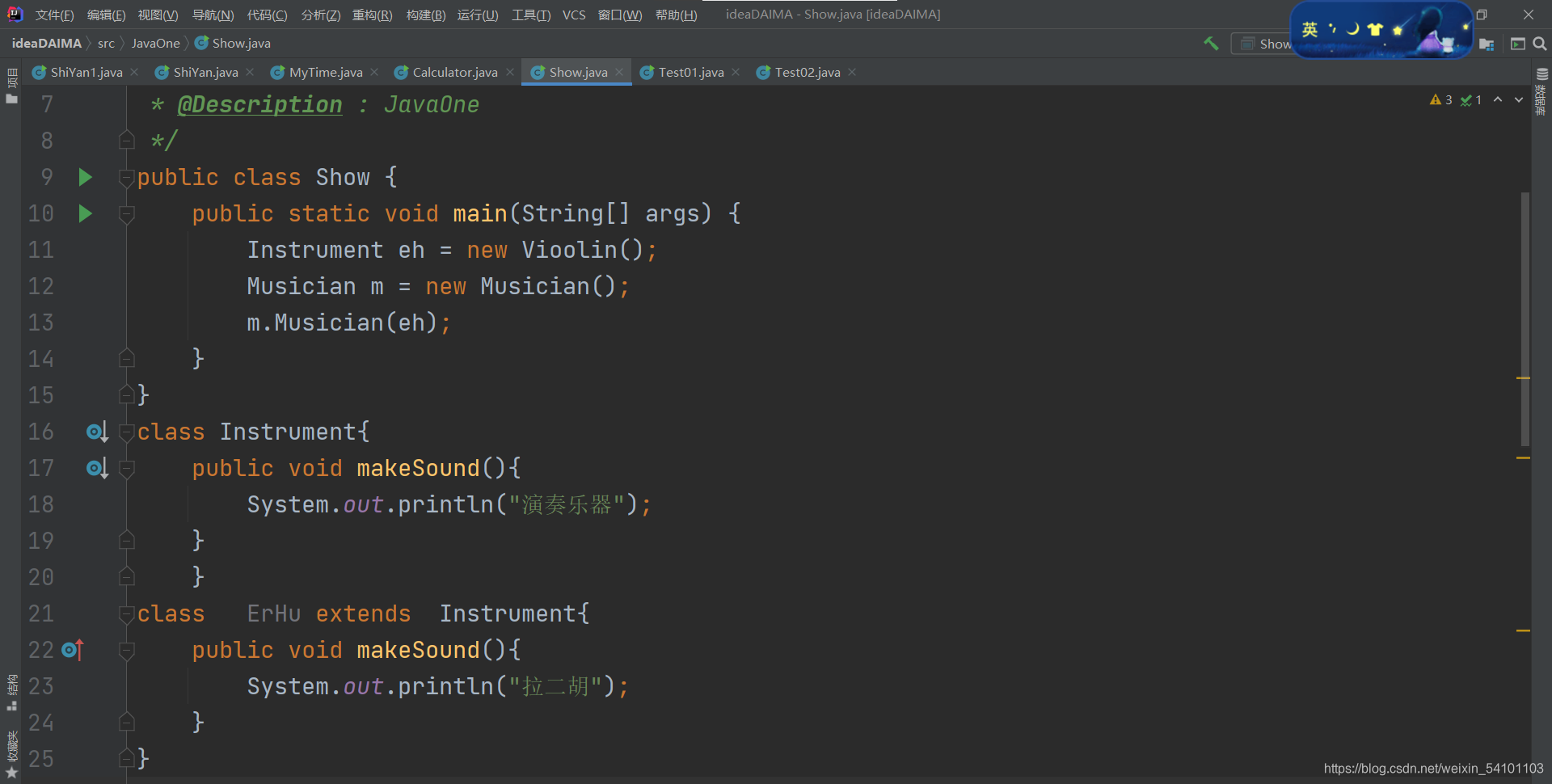Click the typo check indicator showing 1
This screenshot has width=1552, height=784.
click(x=1471, y=100)
